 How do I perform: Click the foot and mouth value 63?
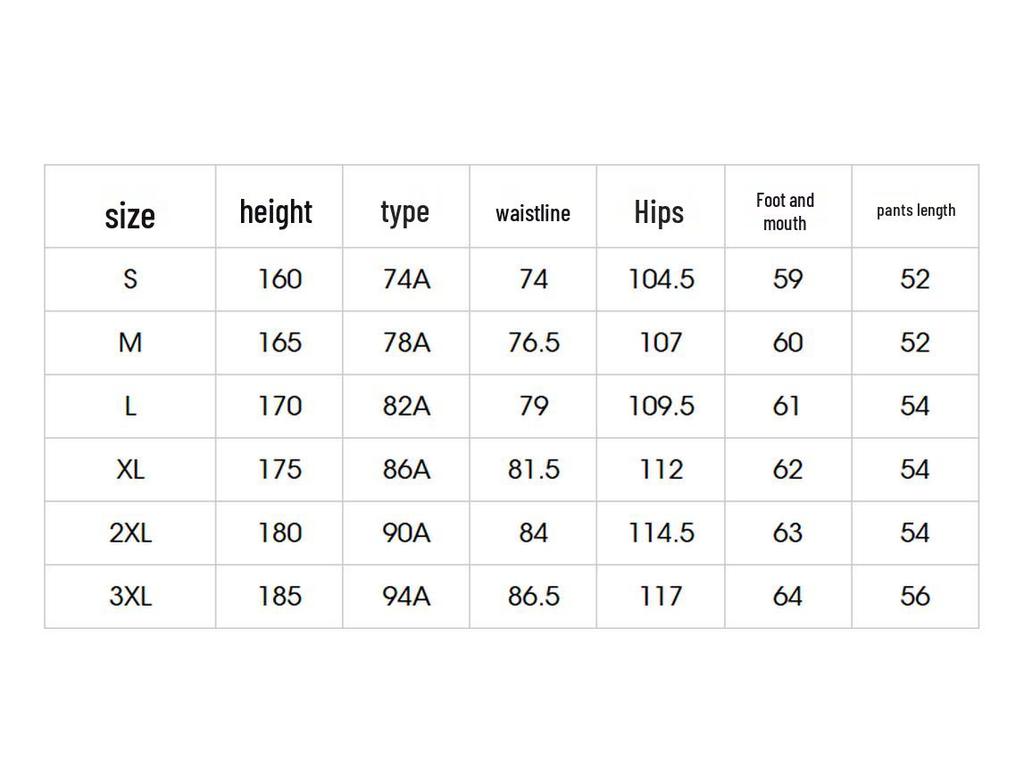(788, 533)
